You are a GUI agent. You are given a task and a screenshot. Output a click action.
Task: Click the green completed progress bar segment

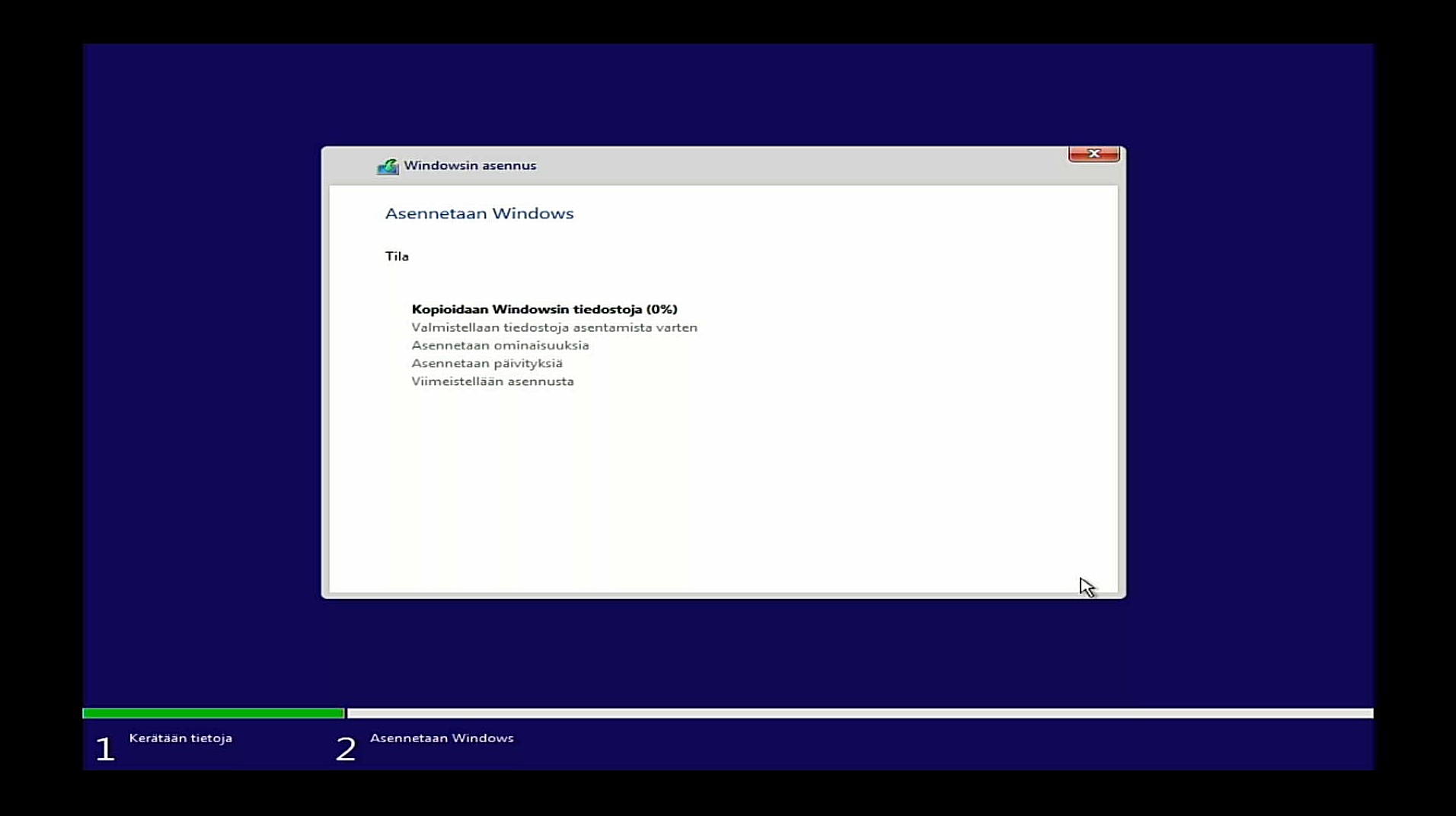(213, 713)
